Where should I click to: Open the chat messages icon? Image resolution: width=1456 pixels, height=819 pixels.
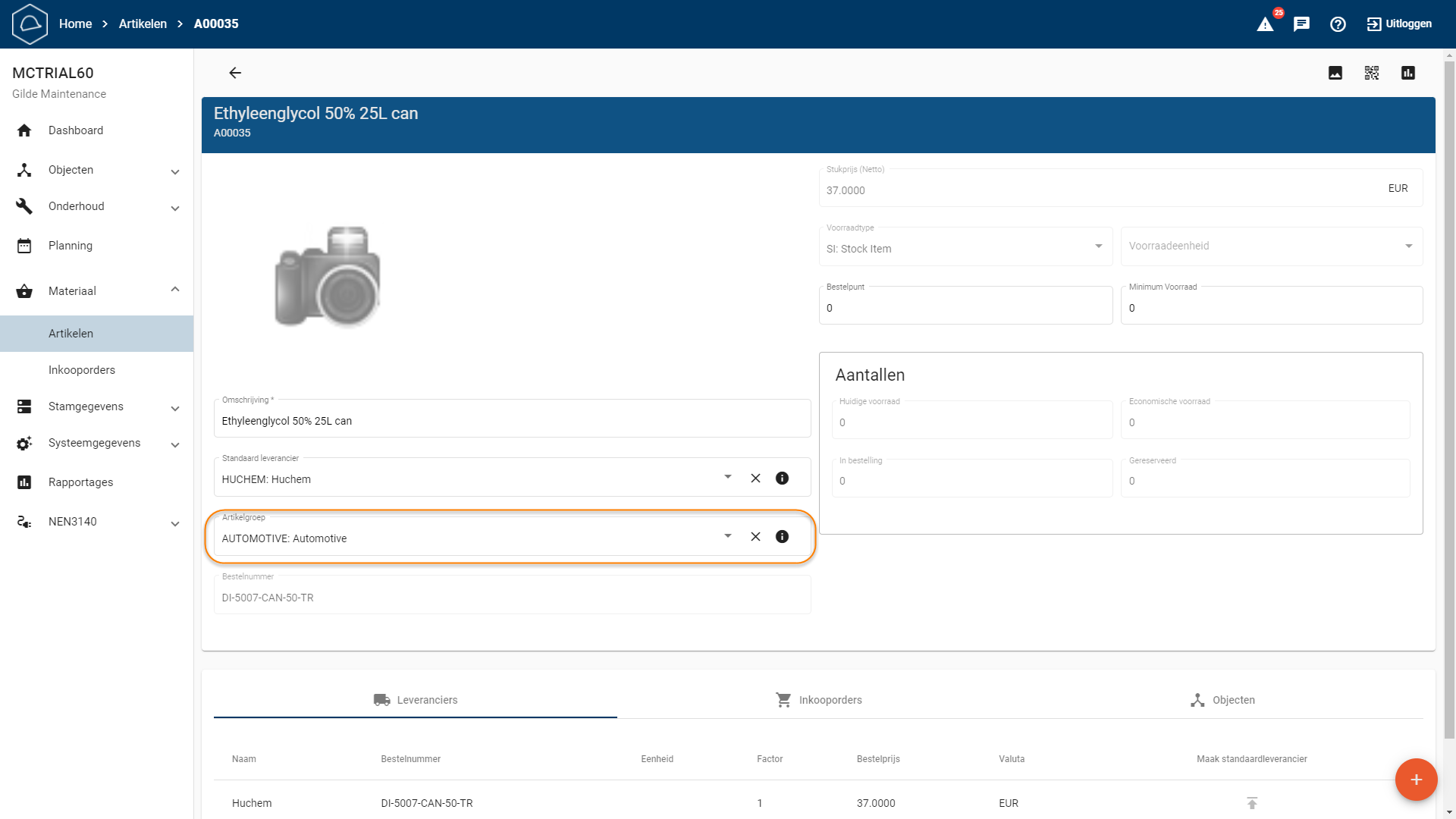point(1301,24)
